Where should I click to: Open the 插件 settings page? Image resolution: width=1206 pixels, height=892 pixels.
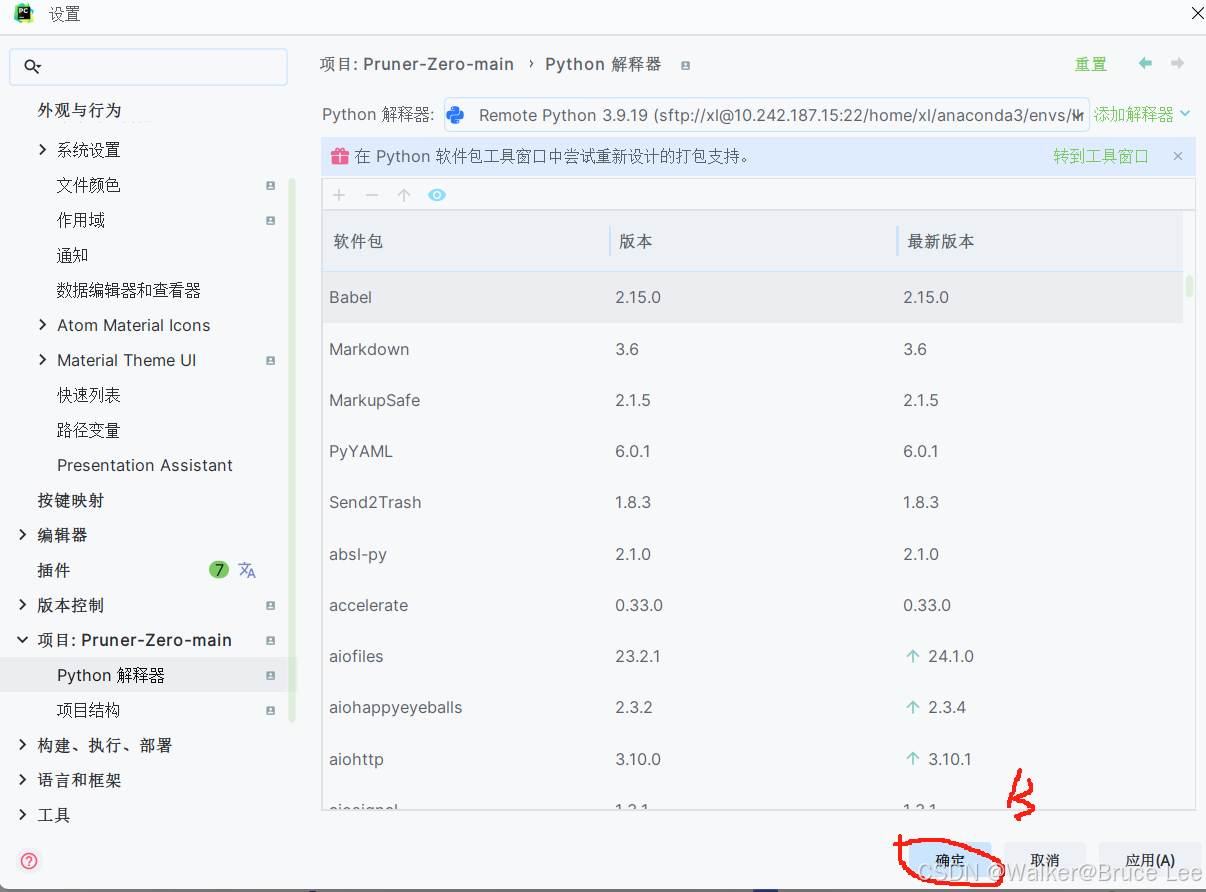point(54,570)
